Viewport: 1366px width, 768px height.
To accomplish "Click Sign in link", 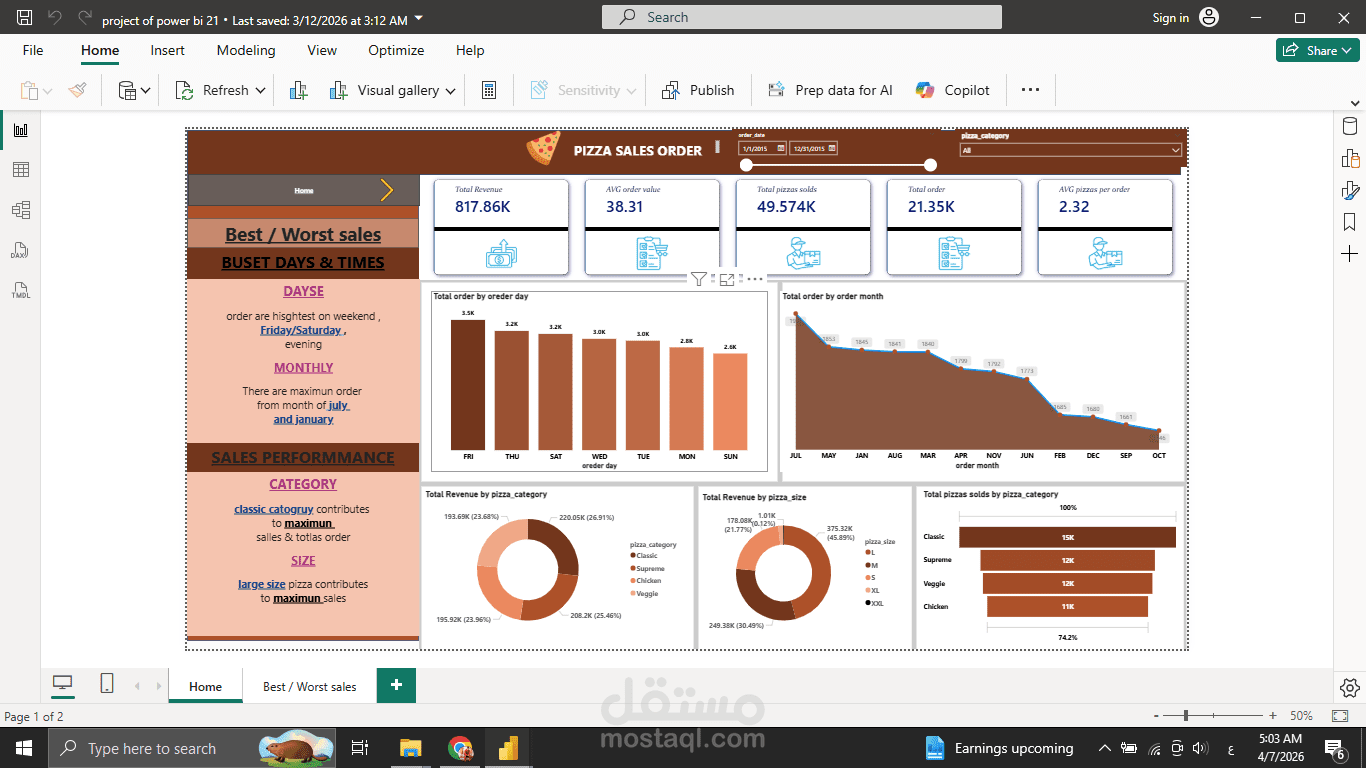I will [x=1171, y=18].
